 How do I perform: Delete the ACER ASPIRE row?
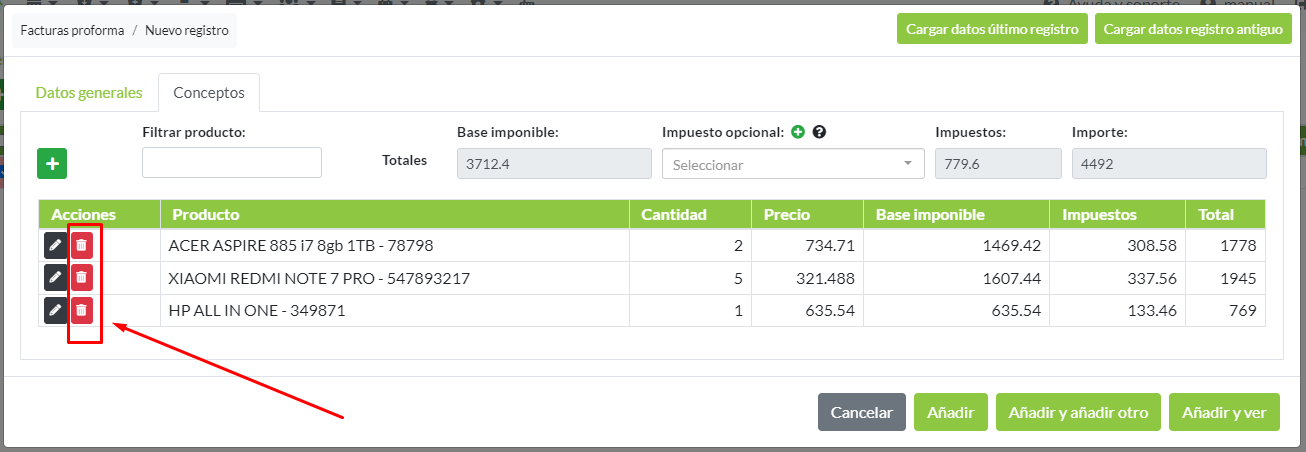point(82,245)
